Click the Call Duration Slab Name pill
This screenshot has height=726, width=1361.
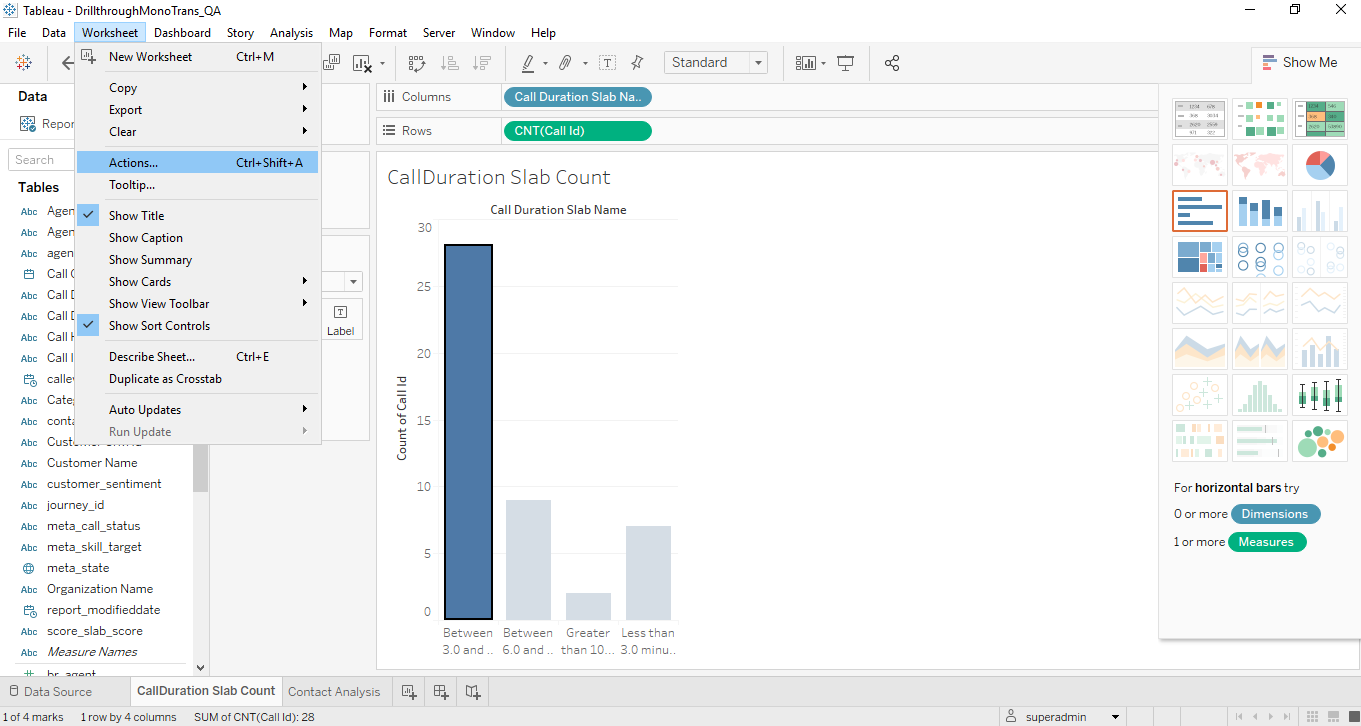coord(578,97)
